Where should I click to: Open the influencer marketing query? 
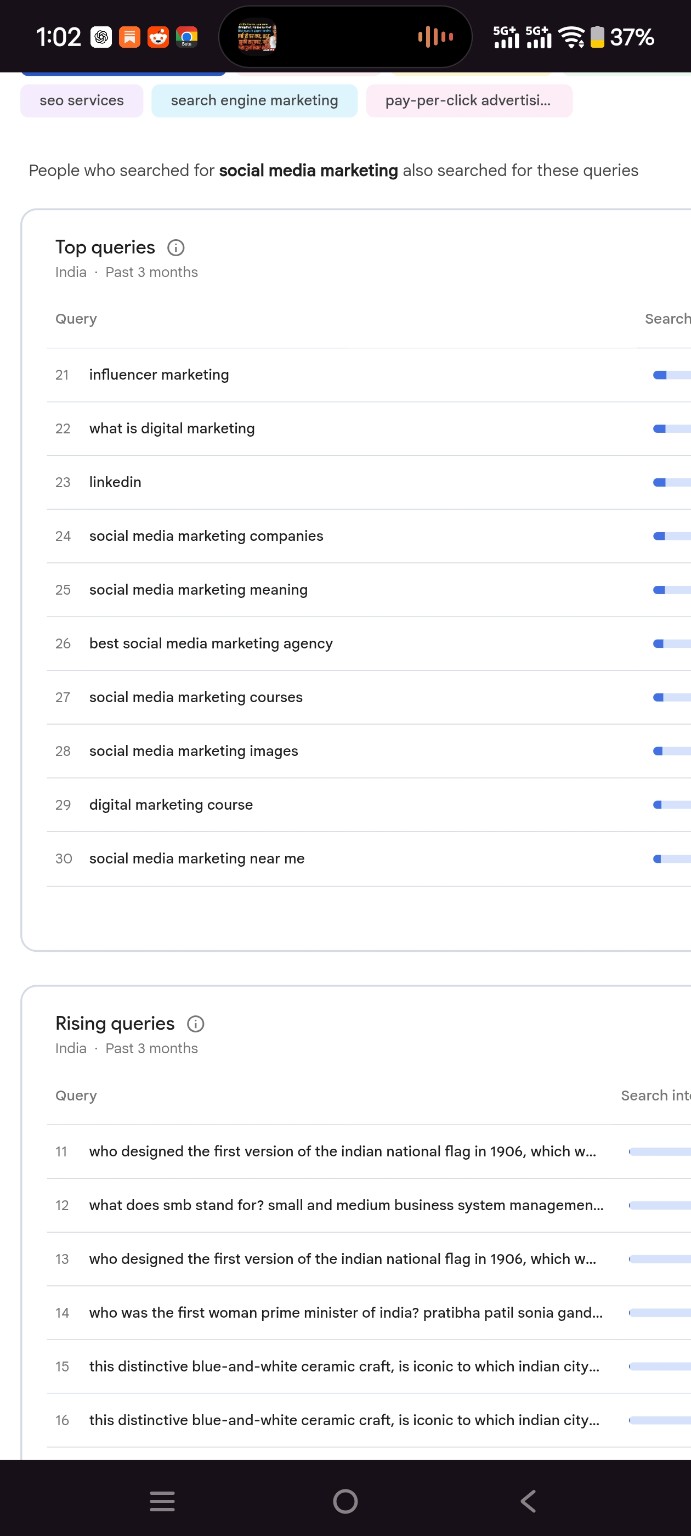pyautogui.click(x=159, y=375)
